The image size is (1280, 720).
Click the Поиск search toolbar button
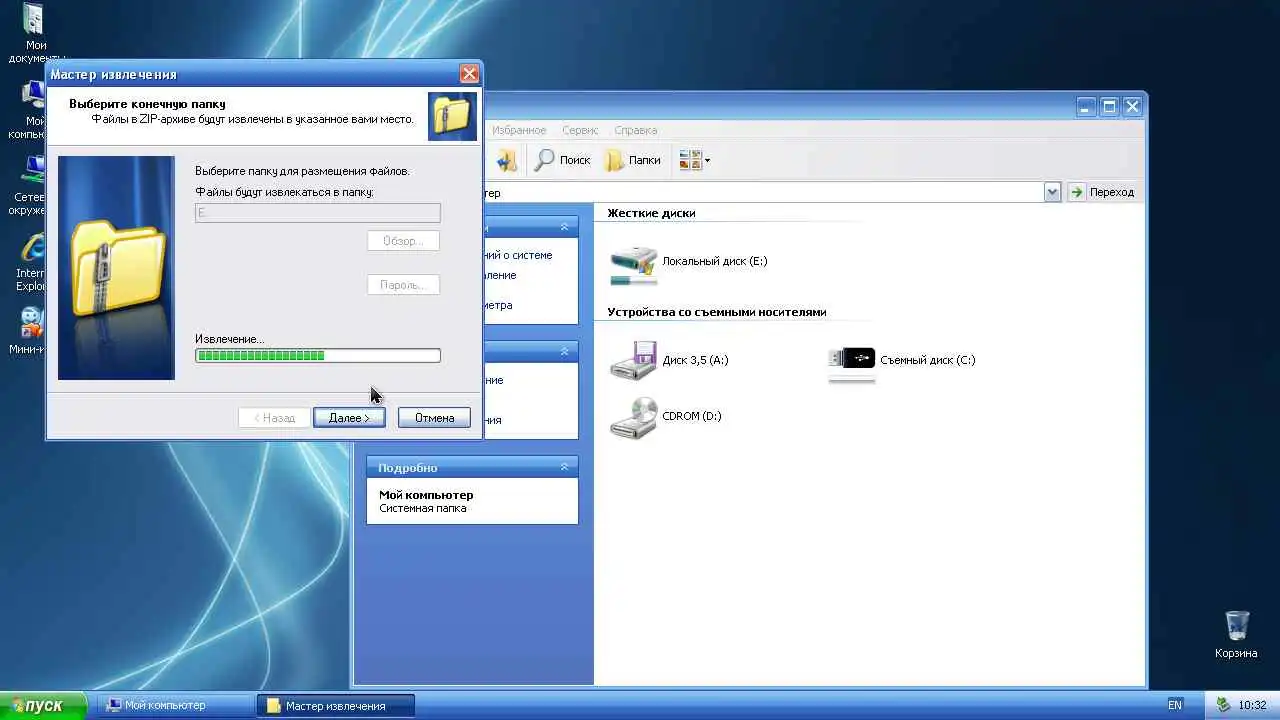tap(562, 160)
